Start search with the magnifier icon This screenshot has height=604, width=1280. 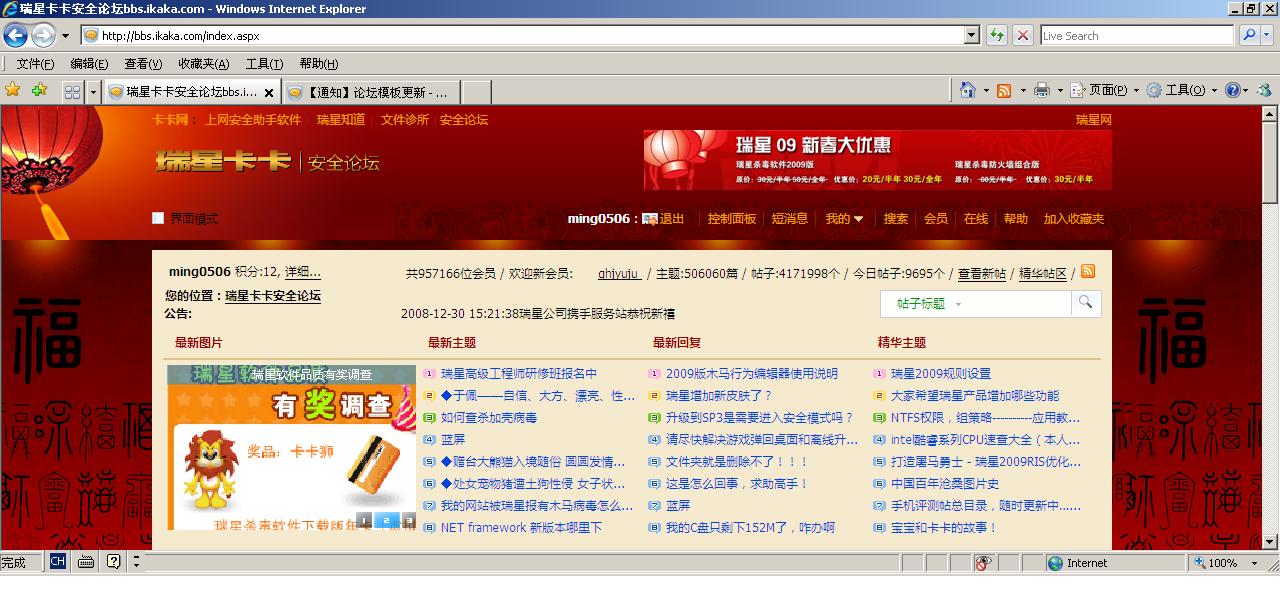[x=1249, y=36]
